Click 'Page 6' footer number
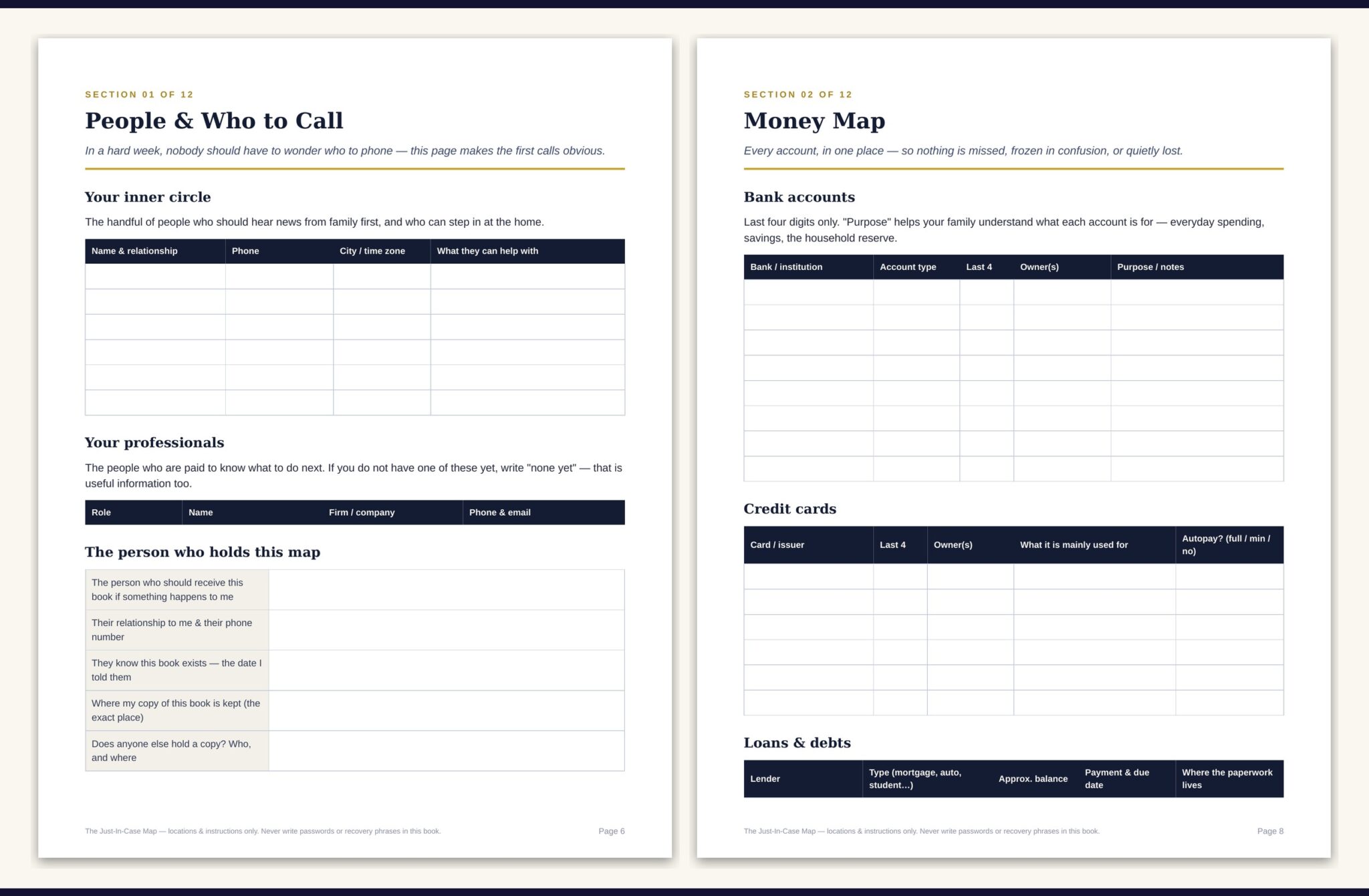 612,831
